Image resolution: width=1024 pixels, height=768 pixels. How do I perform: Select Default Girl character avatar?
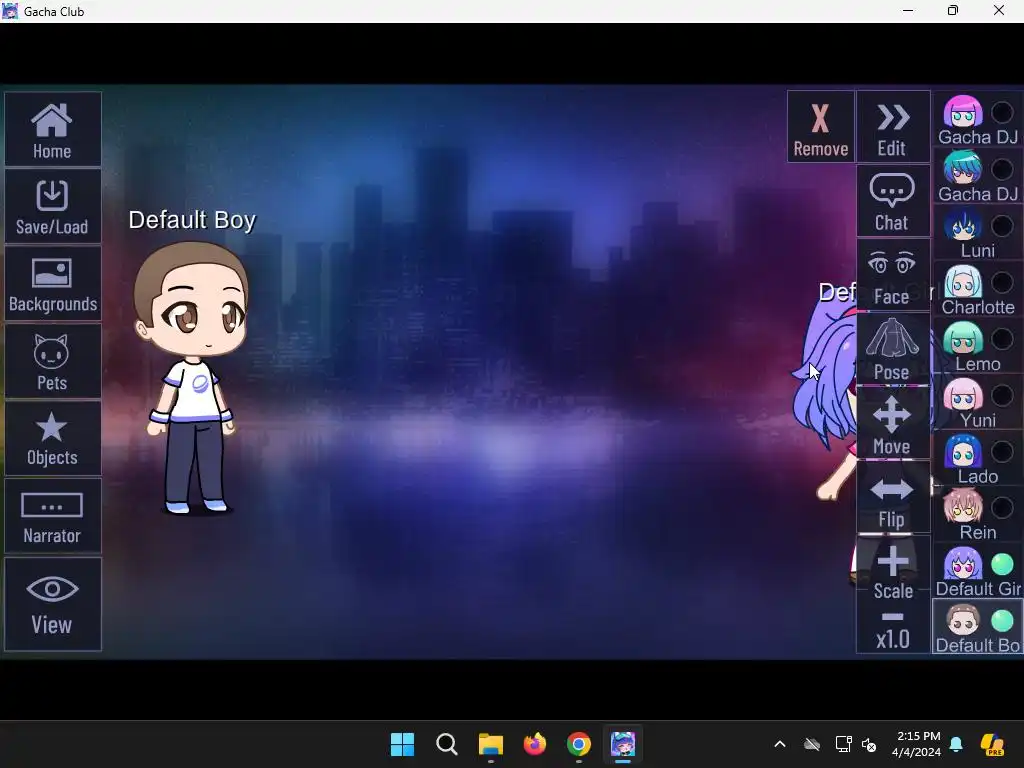click(x=963, y=564)
